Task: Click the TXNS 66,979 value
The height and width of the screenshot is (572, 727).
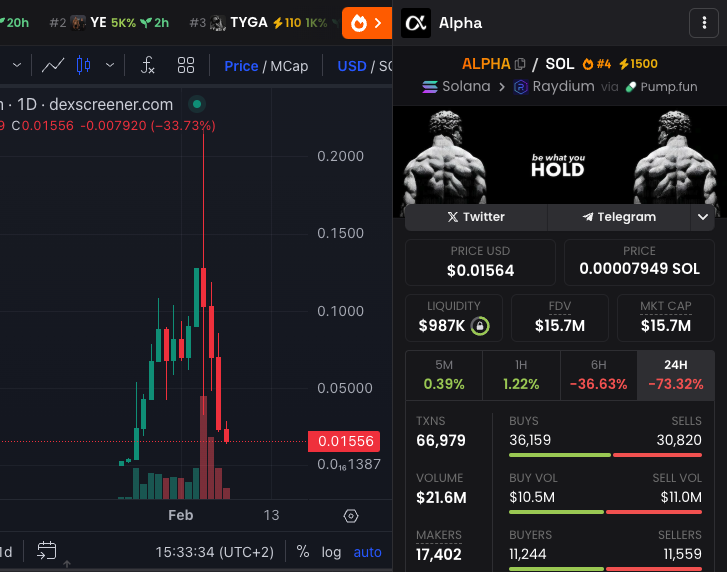Action: pyautogui.click(x=440, y=440)
